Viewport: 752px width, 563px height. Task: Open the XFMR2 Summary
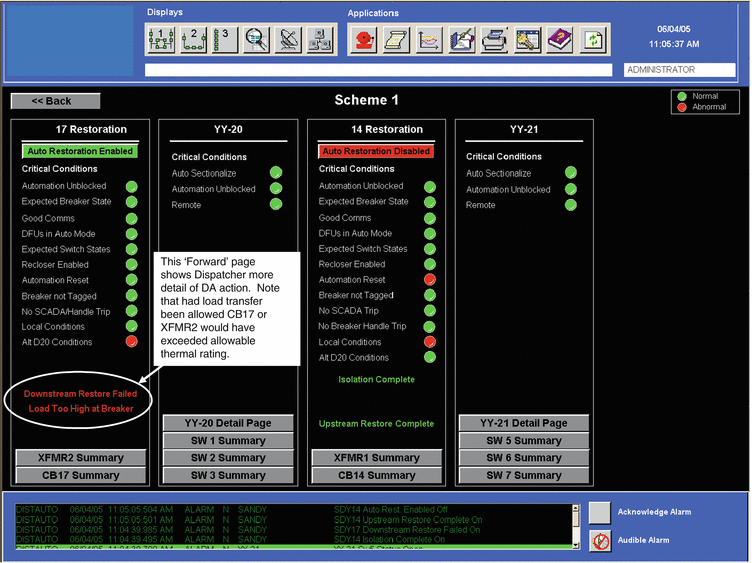pos(81,458)
